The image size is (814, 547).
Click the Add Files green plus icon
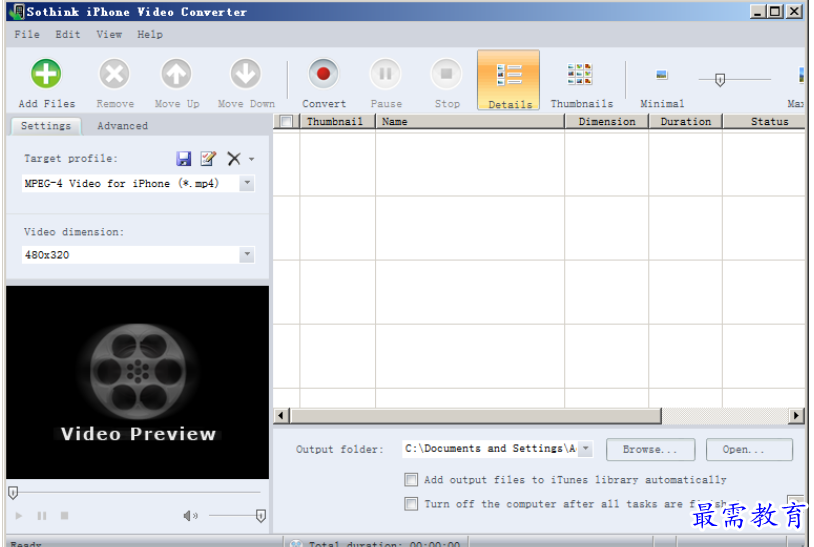46,74
